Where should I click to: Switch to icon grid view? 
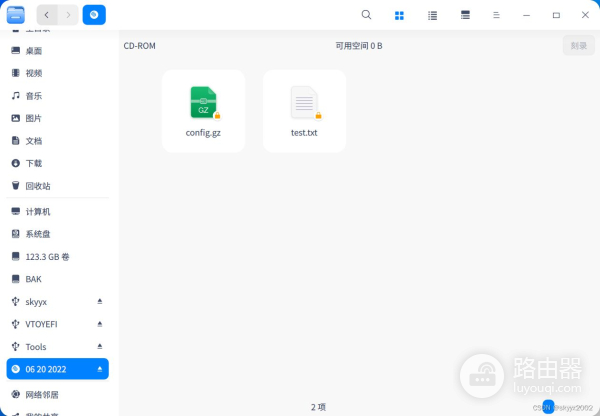pyautogui.click(x=399, y=16)
